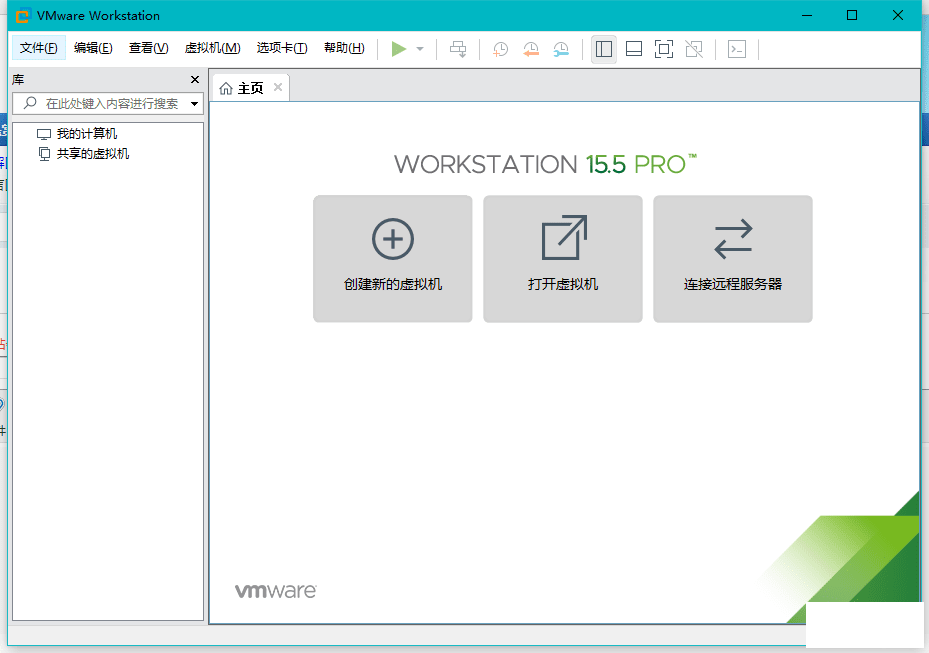Open the 选项卡(T) menu
Screen dimensions: 929x653
click(282, 48)
